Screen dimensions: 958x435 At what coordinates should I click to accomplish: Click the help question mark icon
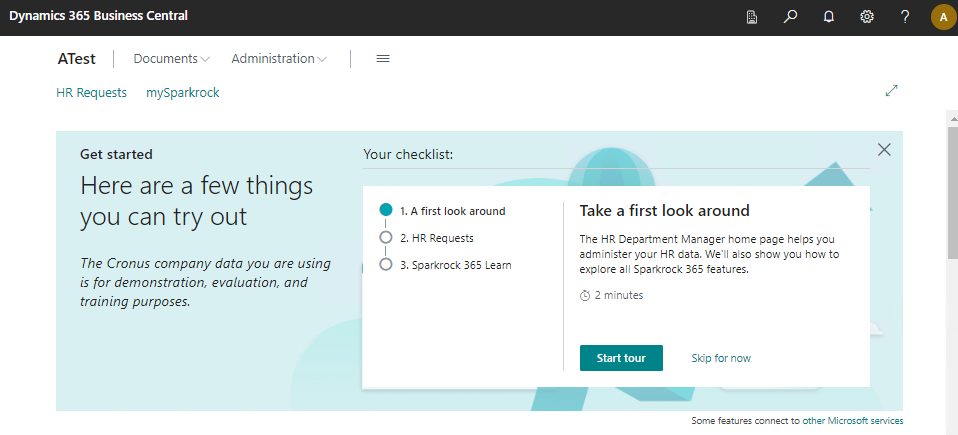(x=905, y=17)
